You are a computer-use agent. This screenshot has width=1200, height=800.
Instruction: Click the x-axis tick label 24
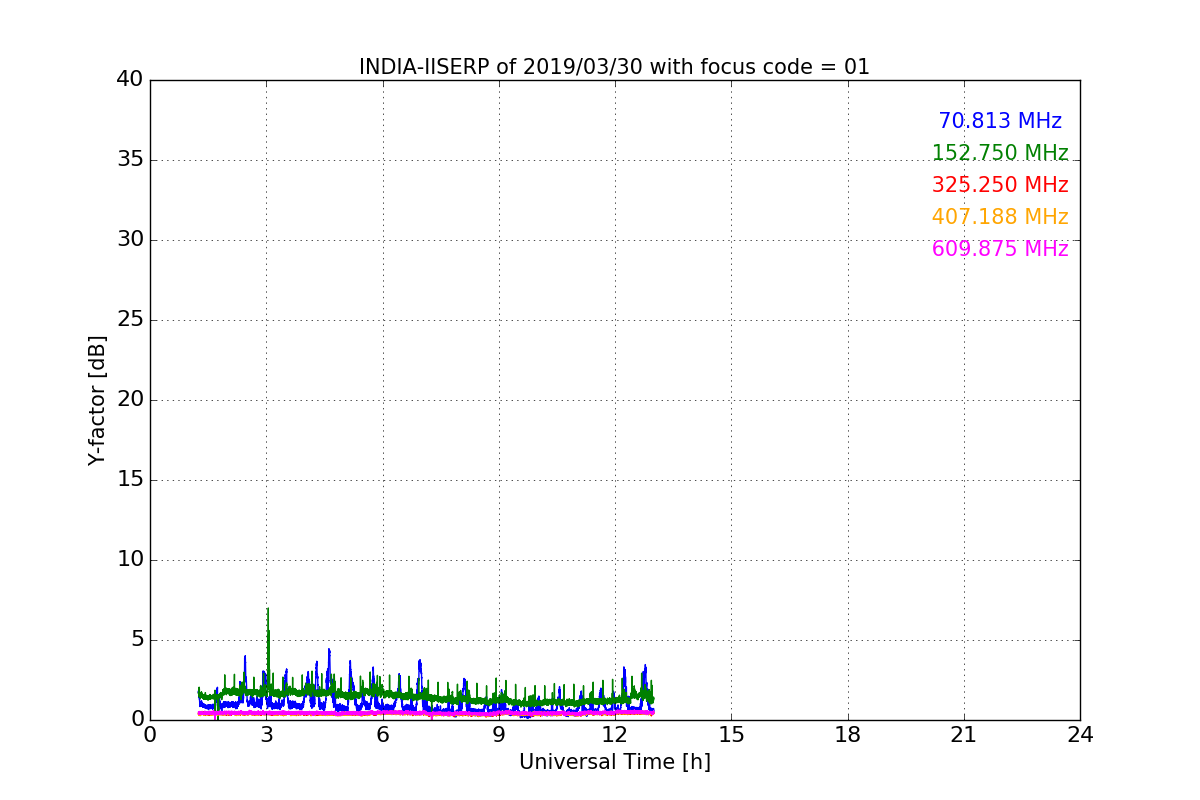tap(1080, 734)
